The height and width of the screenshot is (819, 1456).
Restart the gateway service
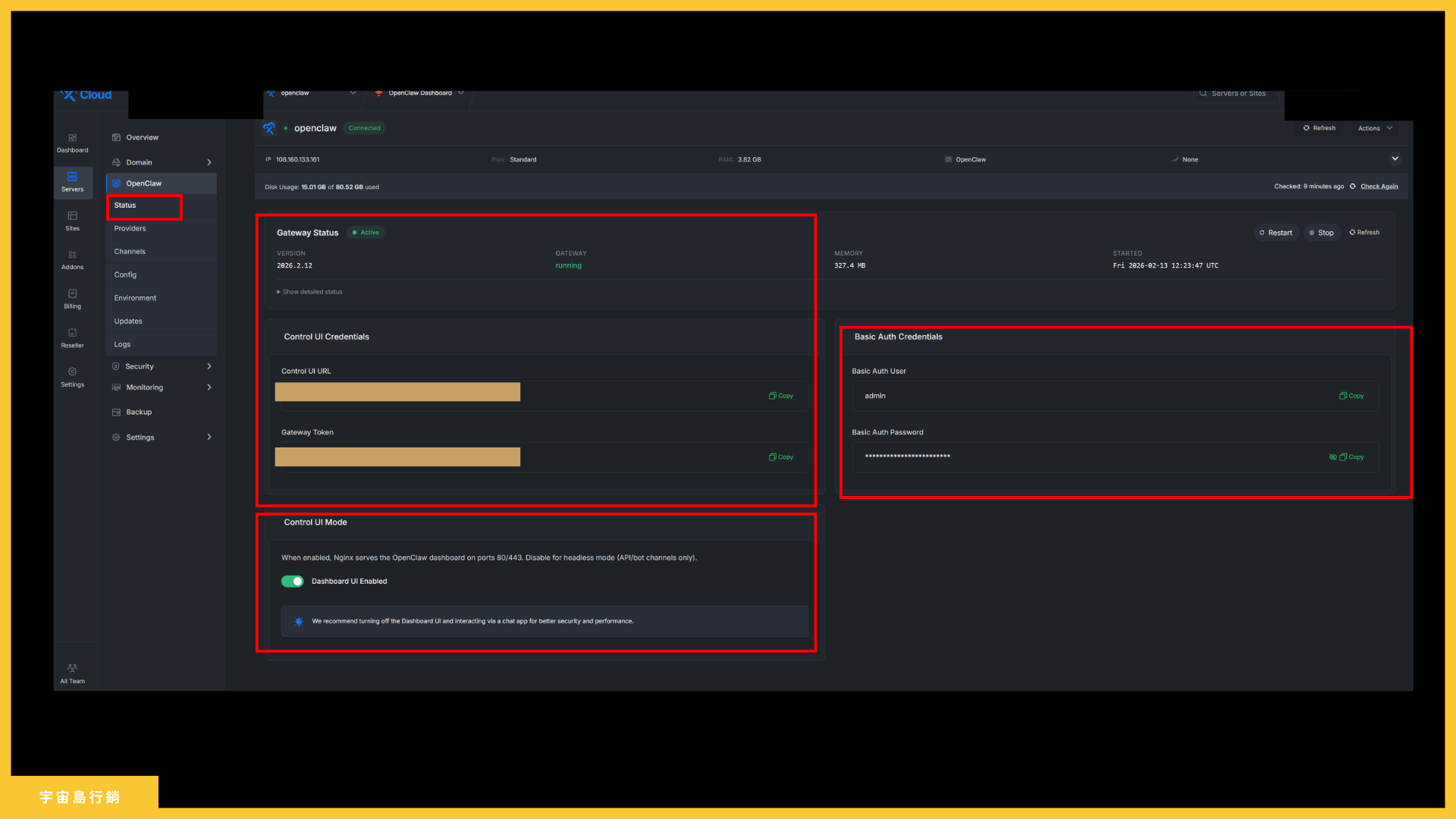[x=1276, y=232]
